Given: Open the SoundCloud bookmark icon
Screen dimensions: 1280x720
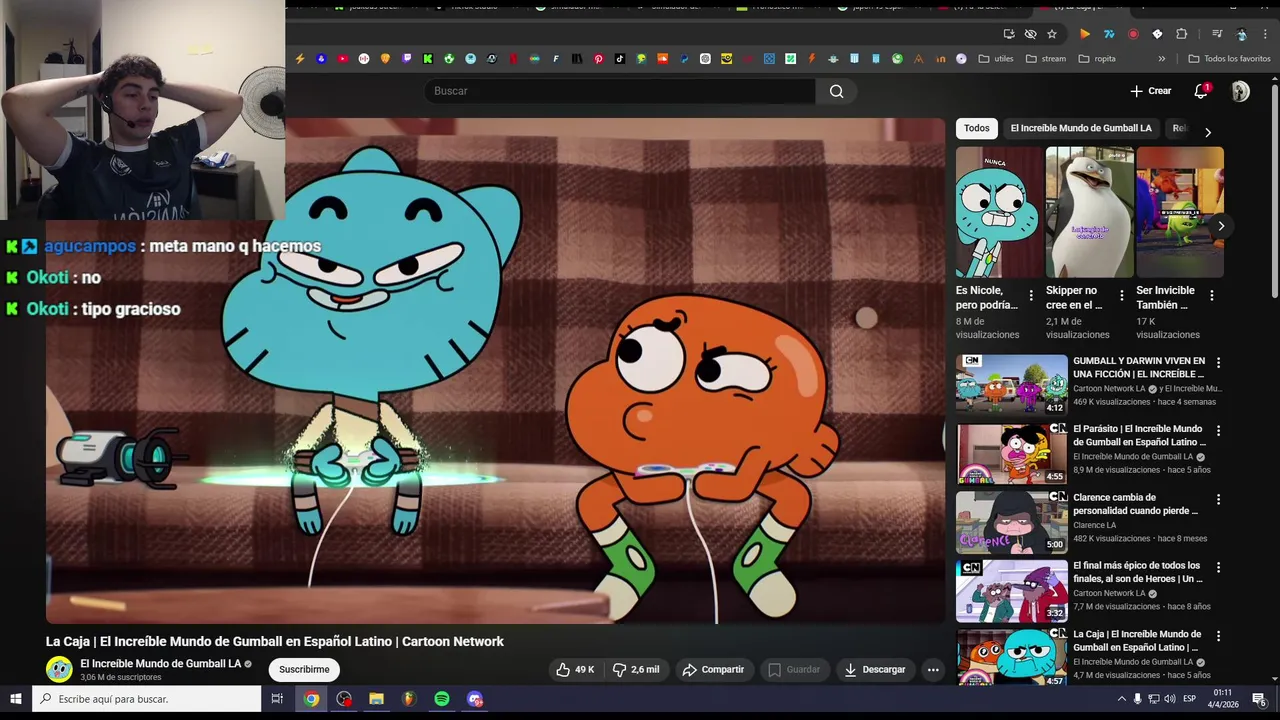Looking at the screenshot, I should click(x=662, y=59).
